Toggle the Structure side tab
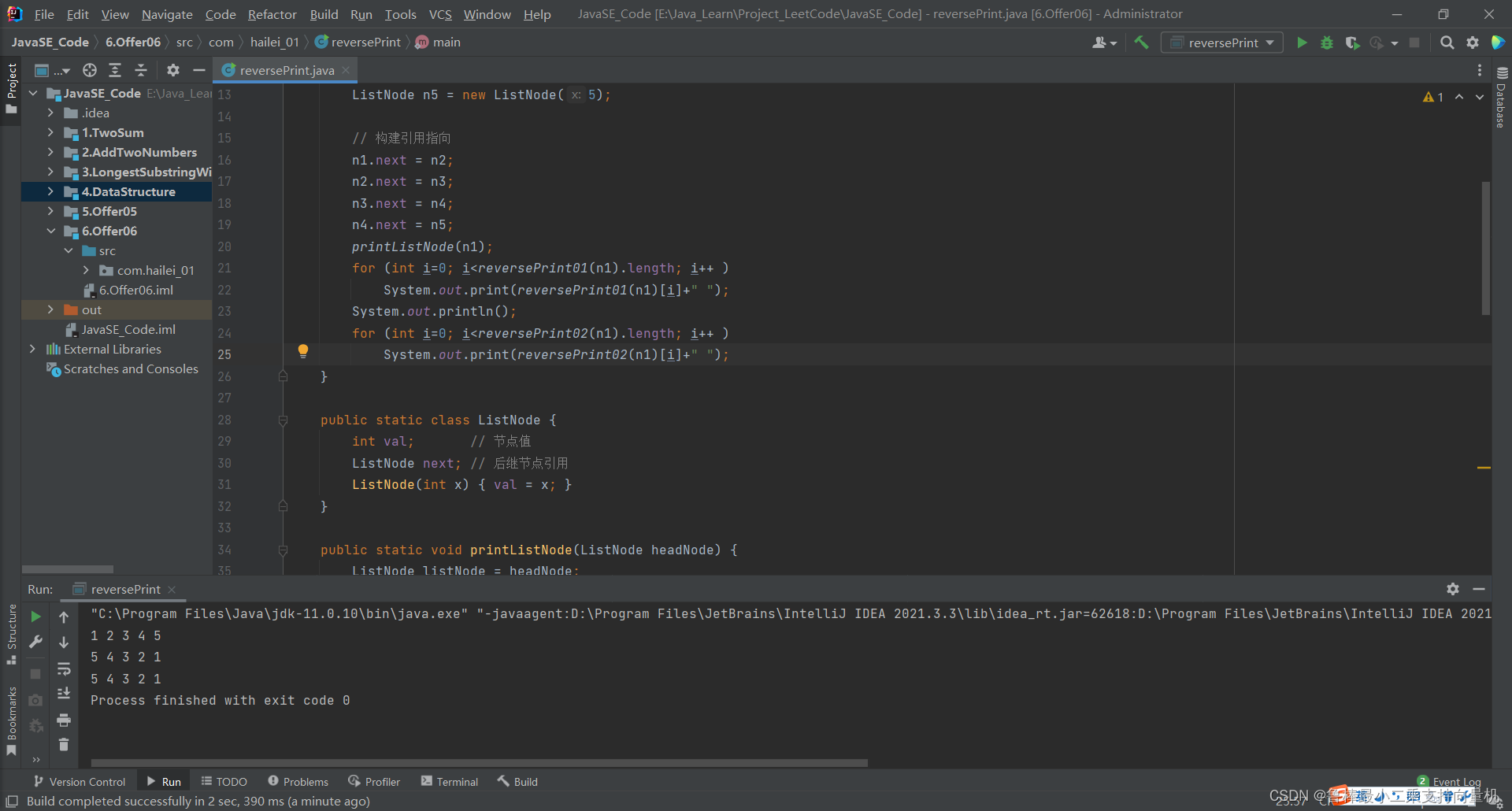Viewport: 1512px width, 811px height. (x=11, y=634)
